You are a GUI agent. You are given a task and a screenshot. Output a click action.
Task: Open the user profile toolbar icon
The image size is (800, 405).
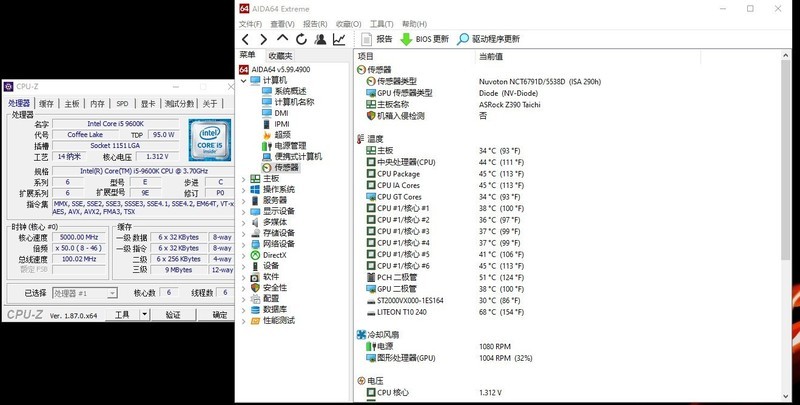320,39
